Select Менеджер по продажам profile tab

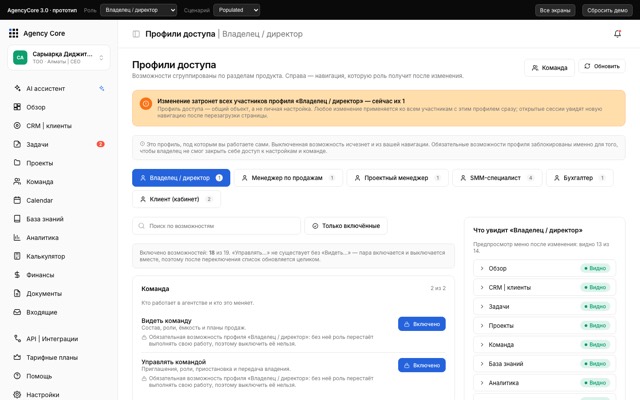click(x=288, y=178)
